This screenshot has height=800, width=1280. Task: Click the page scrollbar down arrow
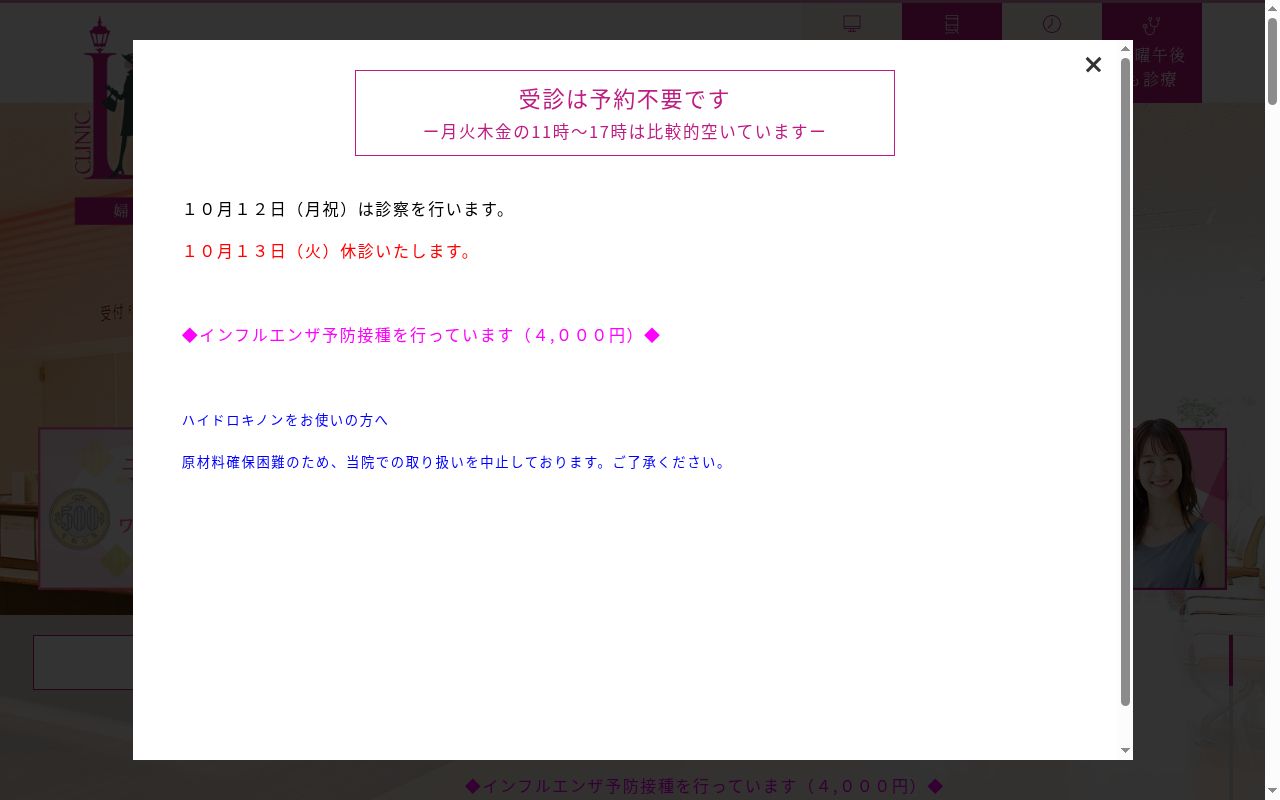1272,792
